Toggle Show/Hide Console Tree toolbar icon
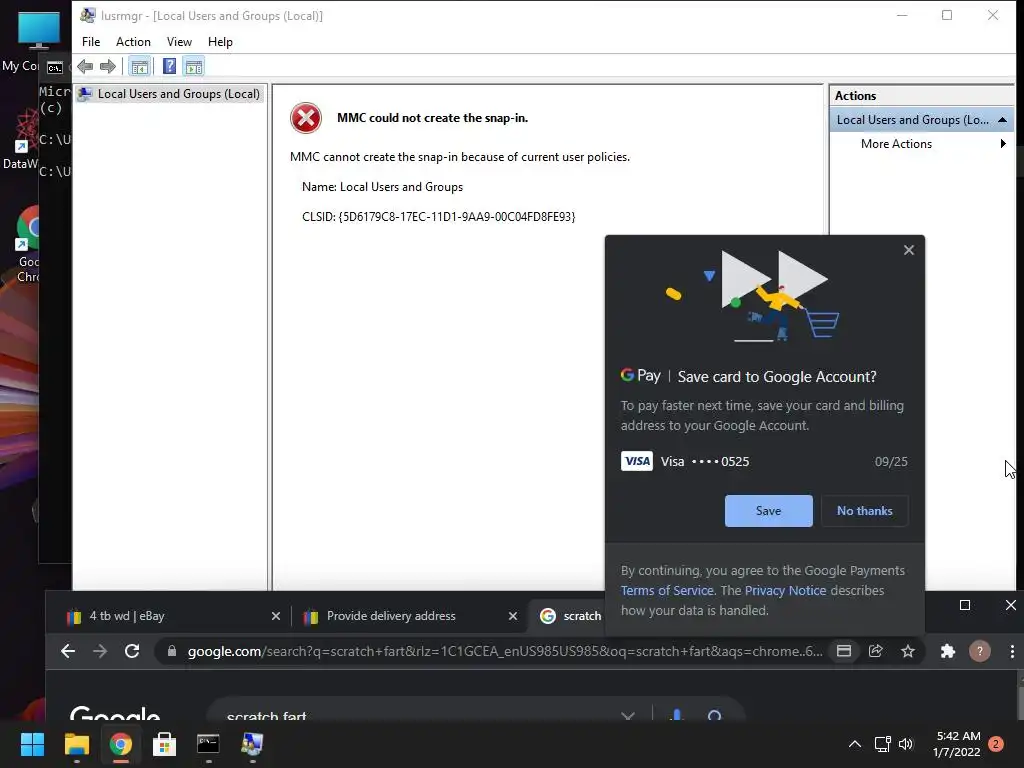 click(139, 67)
